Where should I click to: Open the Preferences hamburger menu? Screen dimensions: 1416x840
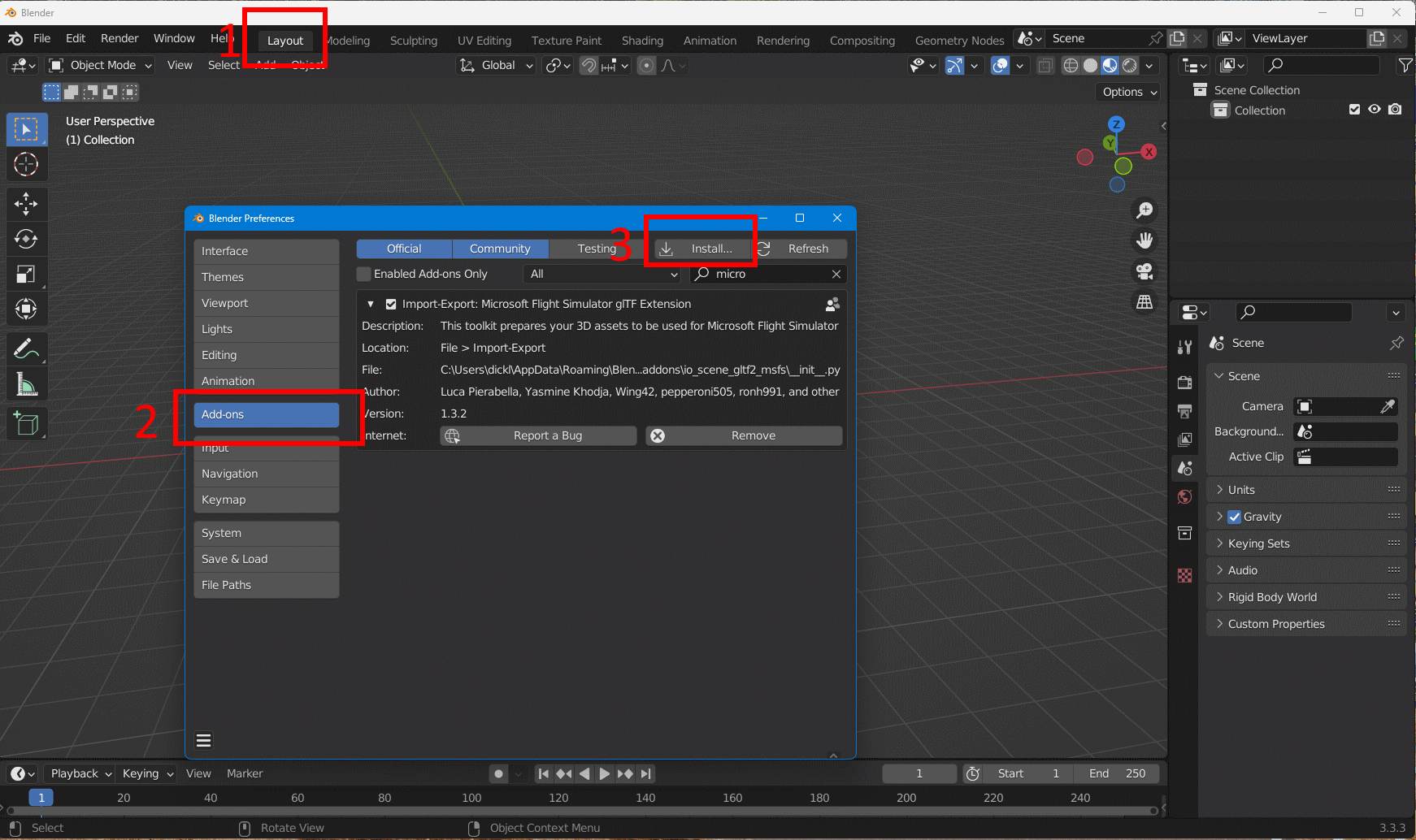tap(204, 740)
